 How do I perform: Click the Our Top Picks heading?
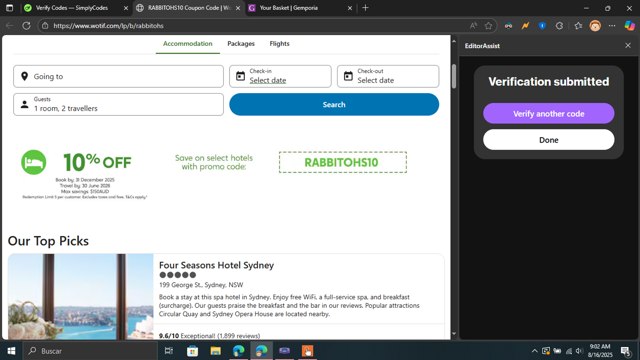point(48,241)
